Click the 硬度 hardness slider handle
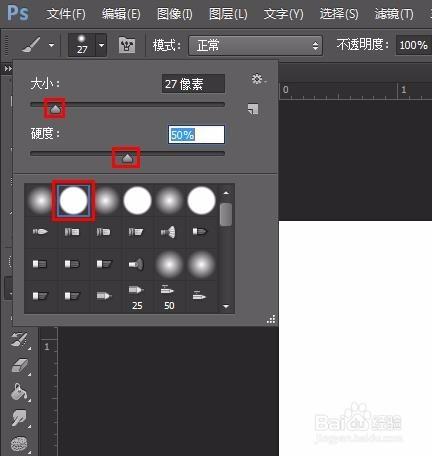Viewport: 432px width, 456px height. [x=127, y=158]
